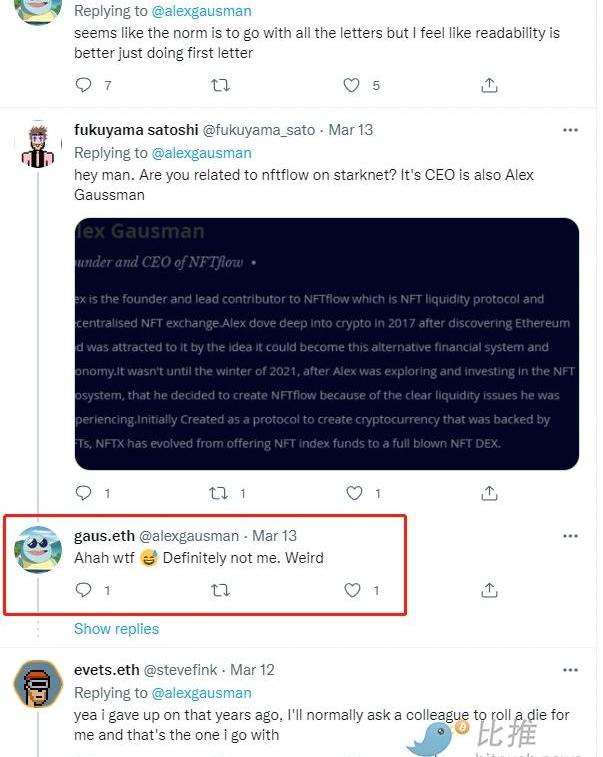Viewport: 603px width, 757px height.
Task: Open evets.eth's profile avatar
Action: (37, 686)
